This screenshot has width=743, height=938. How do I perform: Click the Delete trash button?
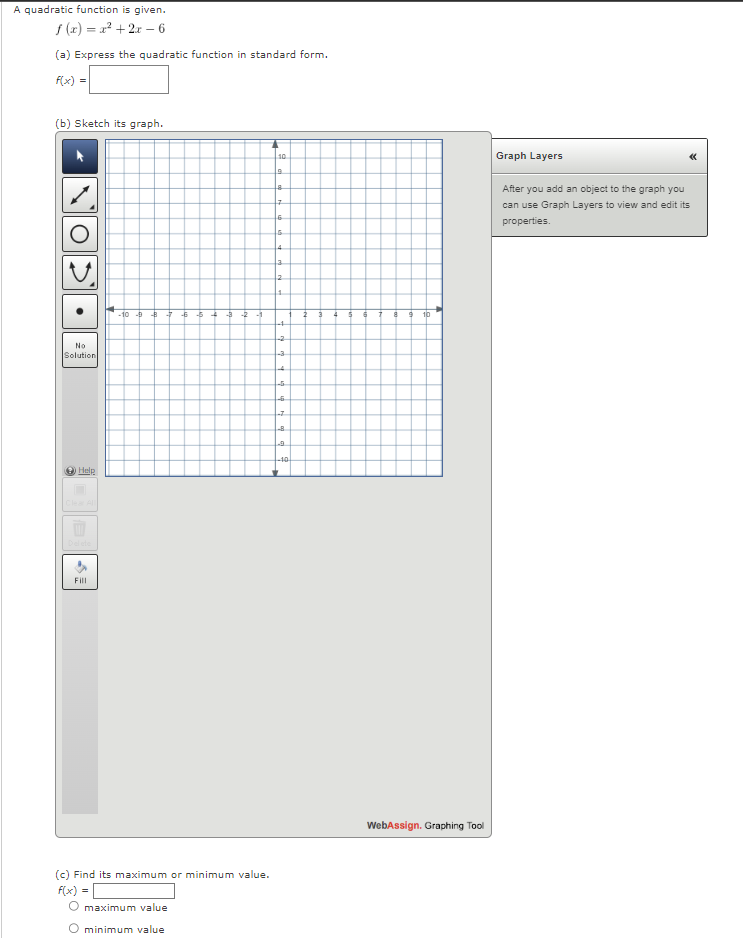(x=80, y=533)
